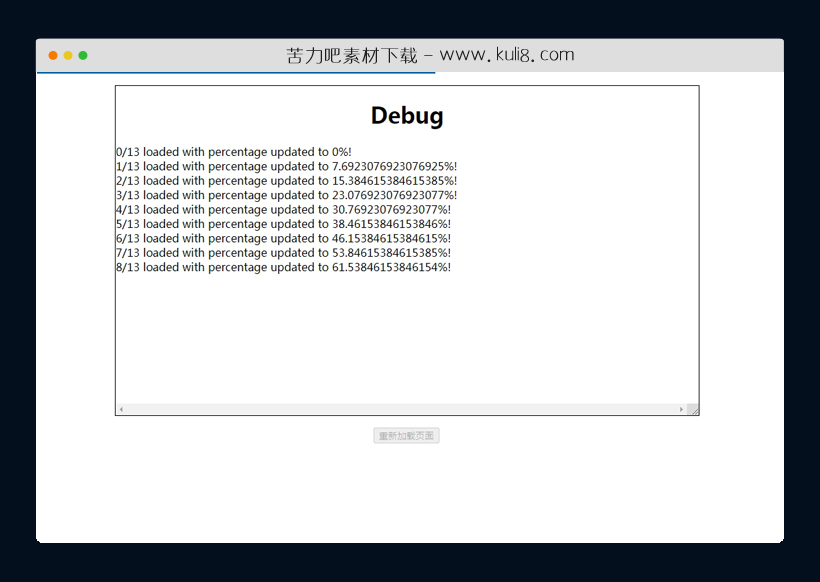
Task: Click the Debug panel heading
Action: click(x=406, y=115)
